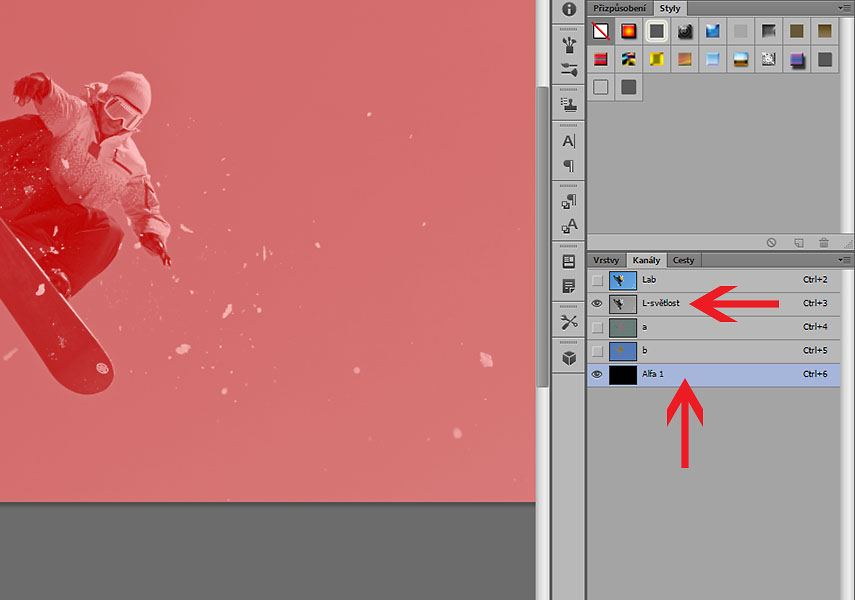Open the Character Styles panel icon
Screen dimensions: 855x600
[569, 225]
